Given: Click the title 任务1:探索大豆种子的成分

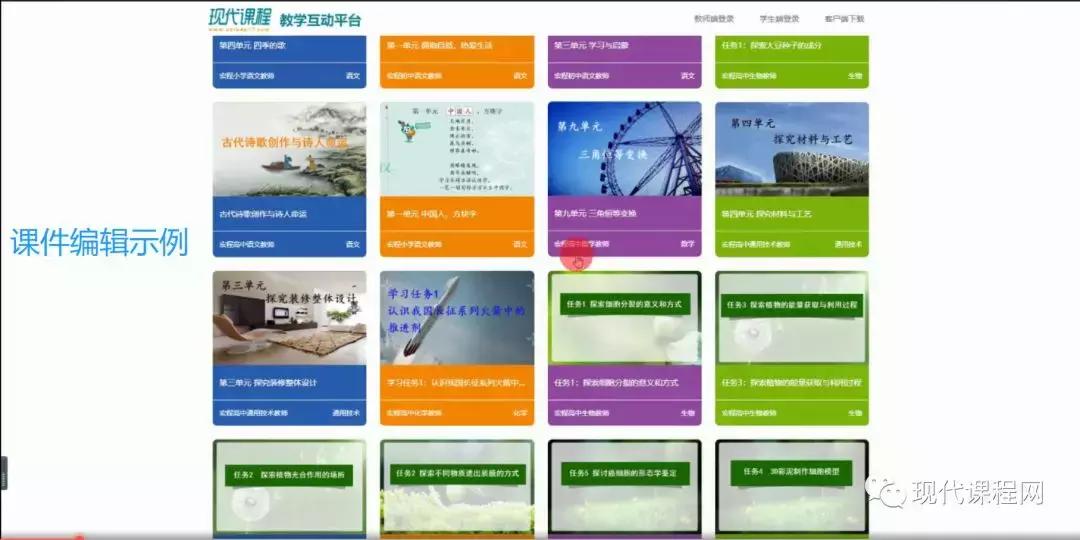Looking at the screenshot, I should [771, 45].
